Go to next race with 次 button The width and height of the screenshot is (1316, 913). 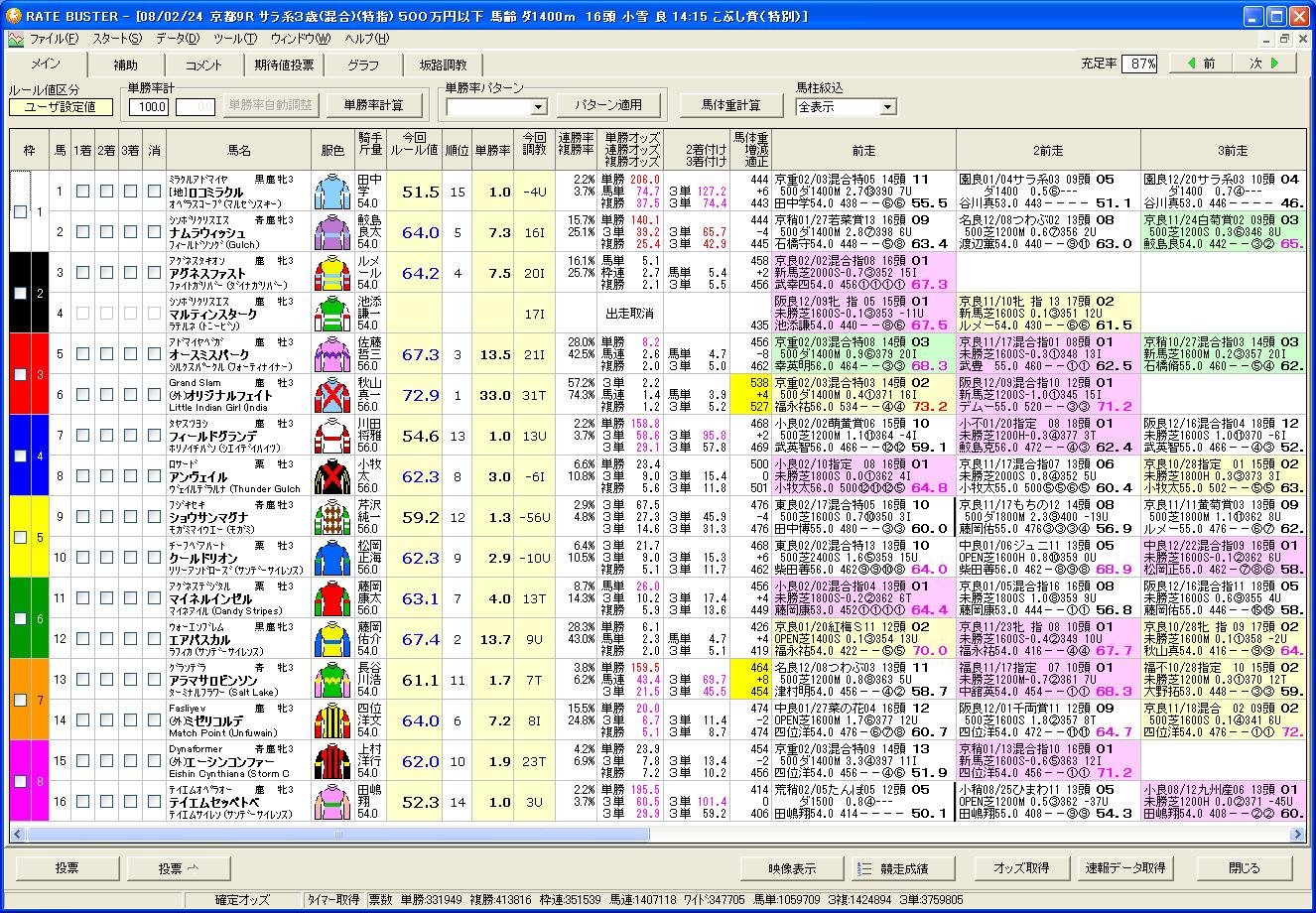click(1262, 63)
